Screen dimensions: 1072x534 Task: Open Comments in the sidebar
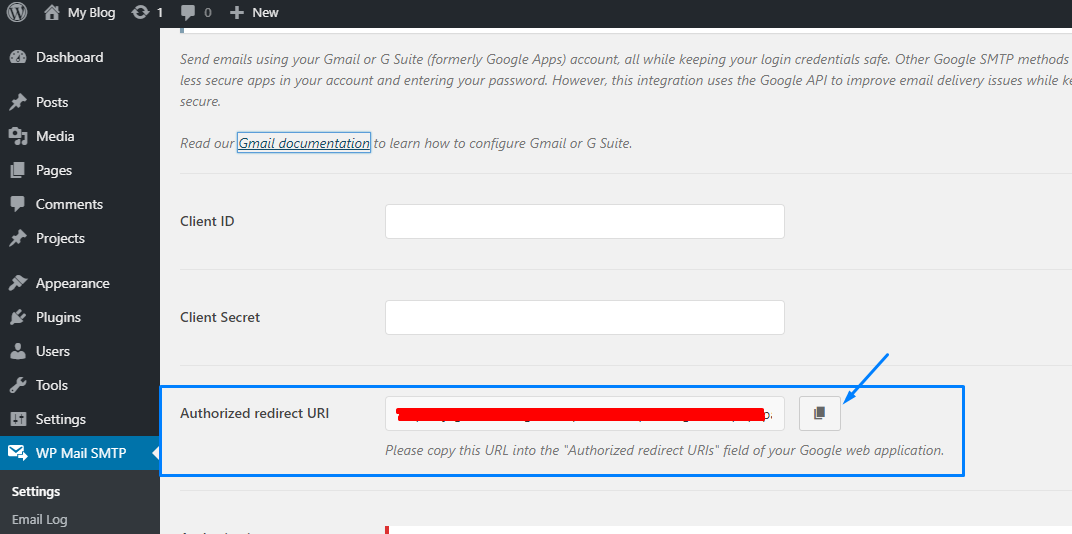tap(69, 204)
